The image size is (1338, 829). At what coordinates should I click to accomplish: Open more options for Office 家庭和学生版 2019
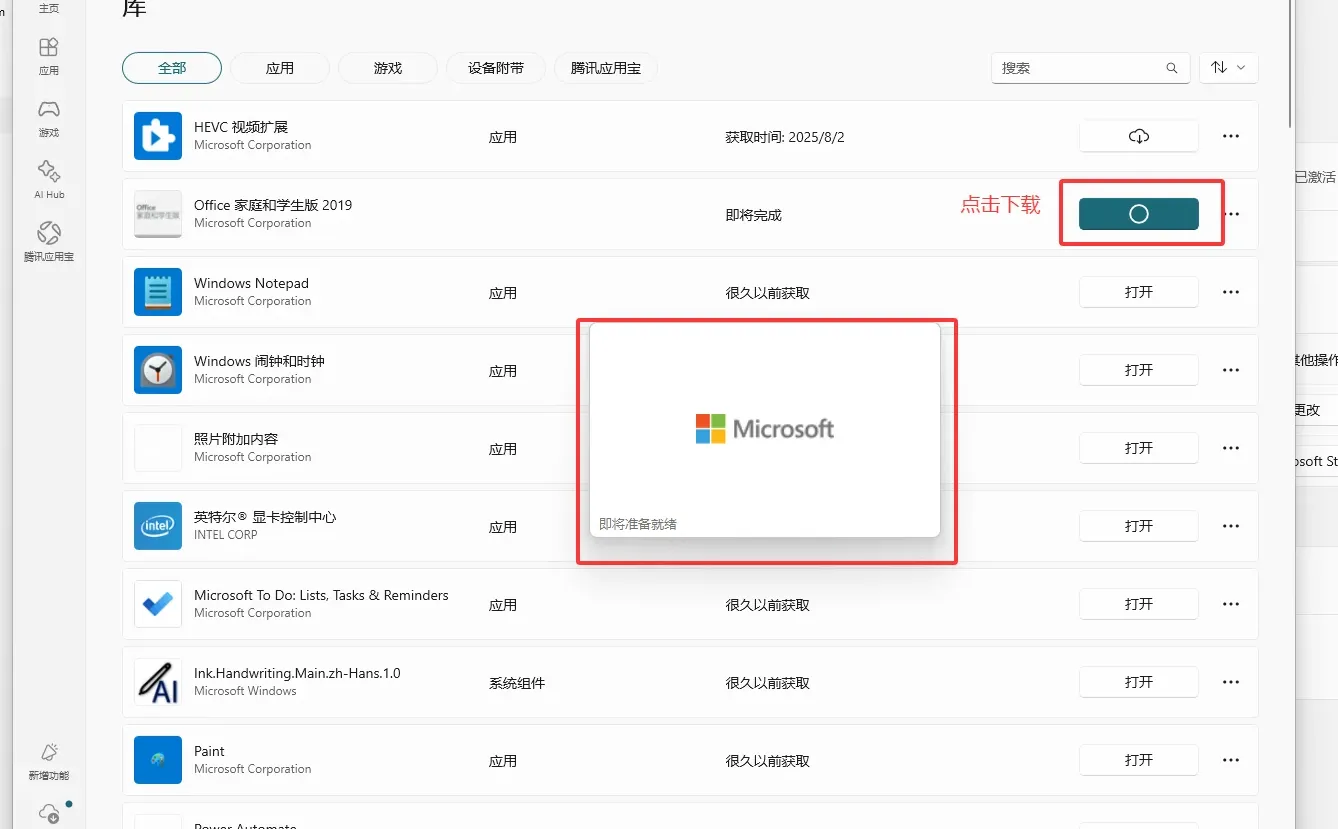[x=1230, y=213]
